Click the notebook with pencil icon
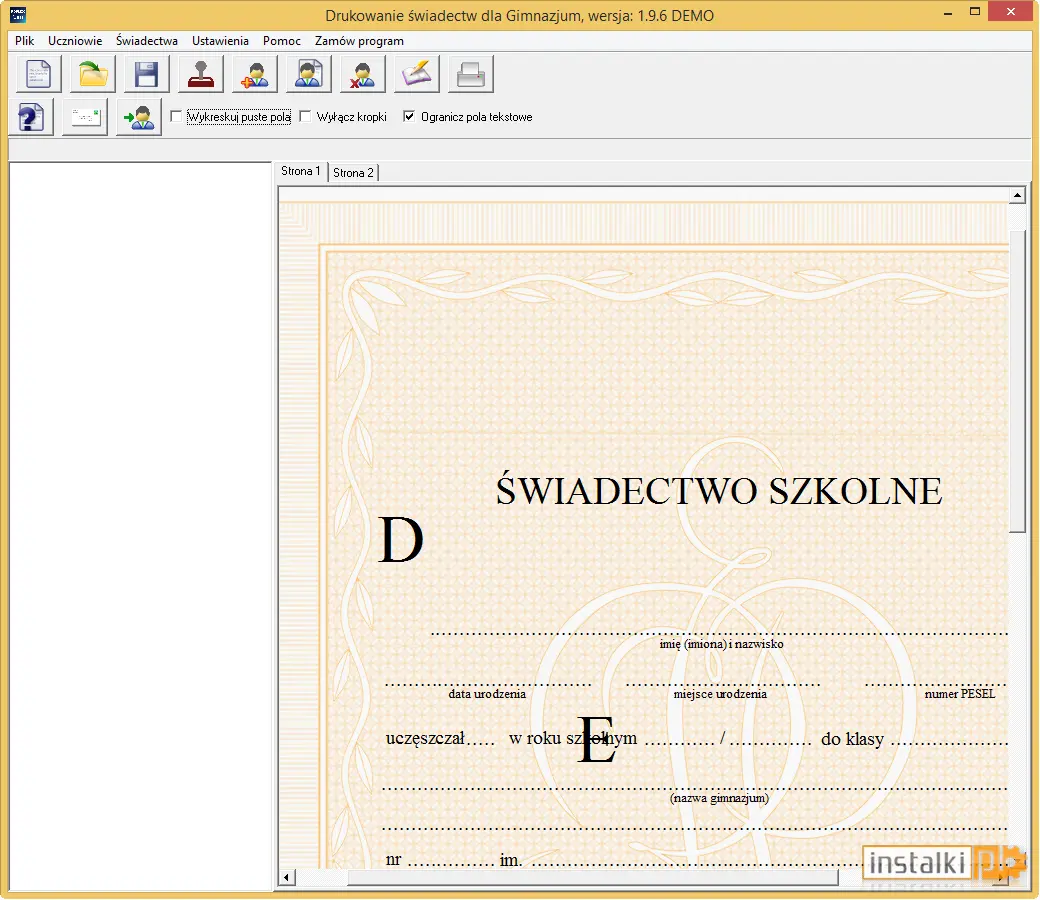This screenshot has height=900, width=1040. click(x=417, y=74)
